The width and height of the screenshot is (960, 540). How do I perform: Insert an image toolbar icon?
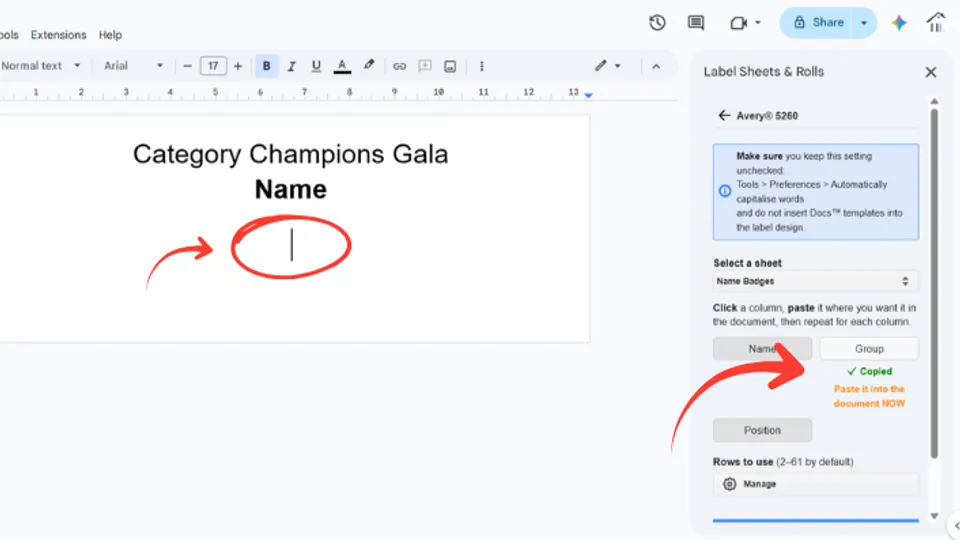pos(450,66)
